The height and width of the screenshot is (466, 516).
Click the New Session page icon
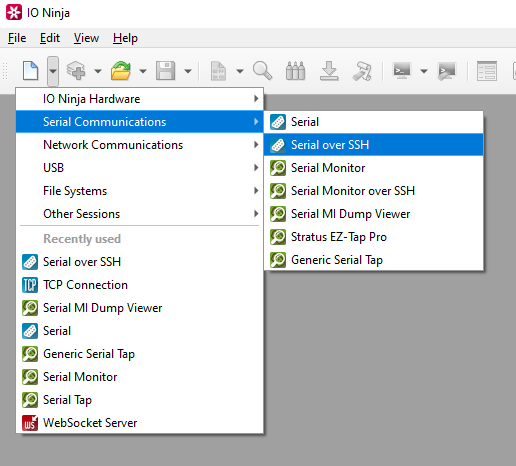tap(30, 71)
